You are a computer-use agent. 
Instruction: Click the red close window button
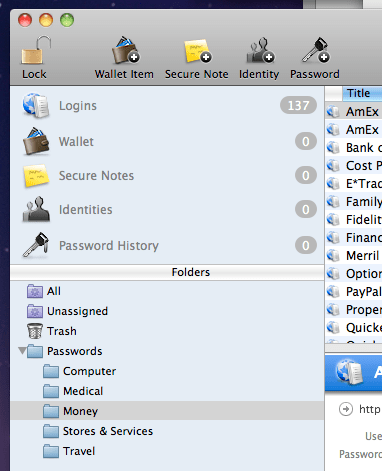tap(25, 20)
